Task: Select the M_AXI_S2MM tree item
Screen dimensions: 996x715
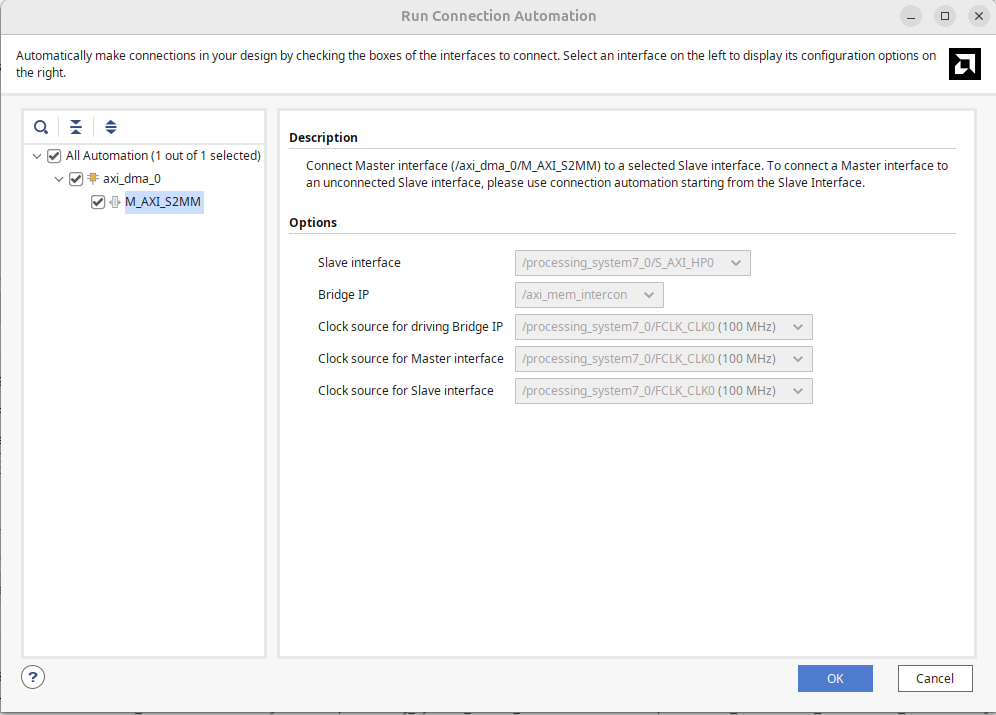Action: [x=163, y=202]
